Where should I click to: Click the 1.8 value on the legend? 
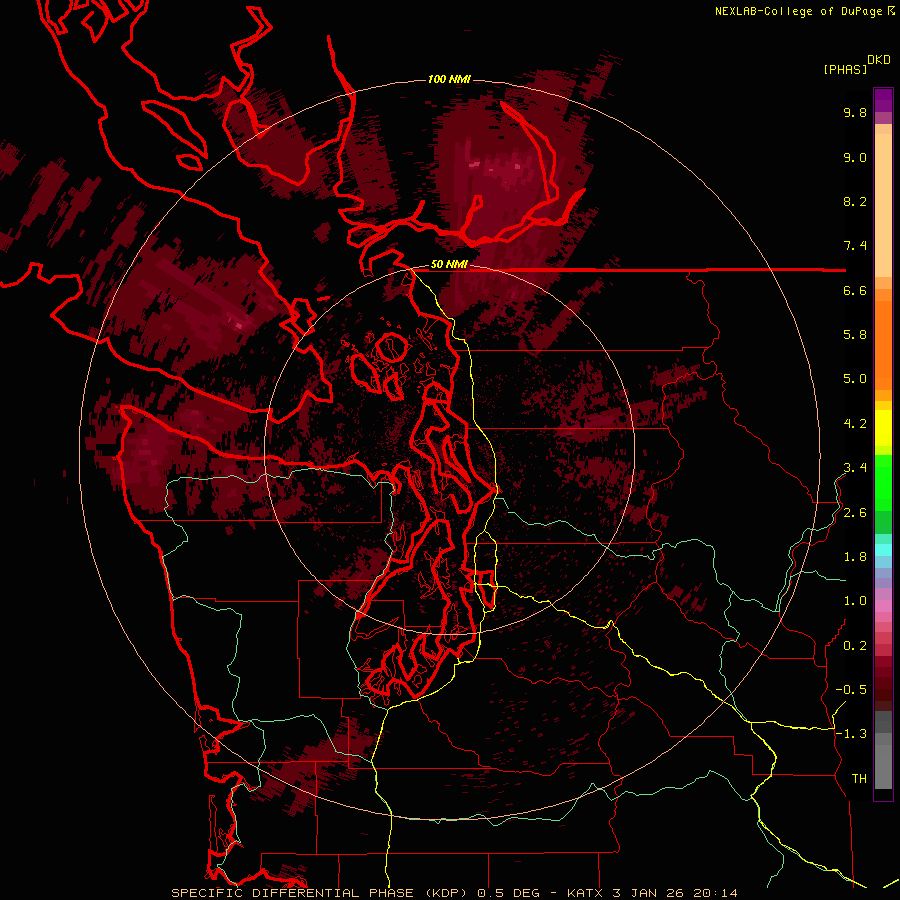855,557
